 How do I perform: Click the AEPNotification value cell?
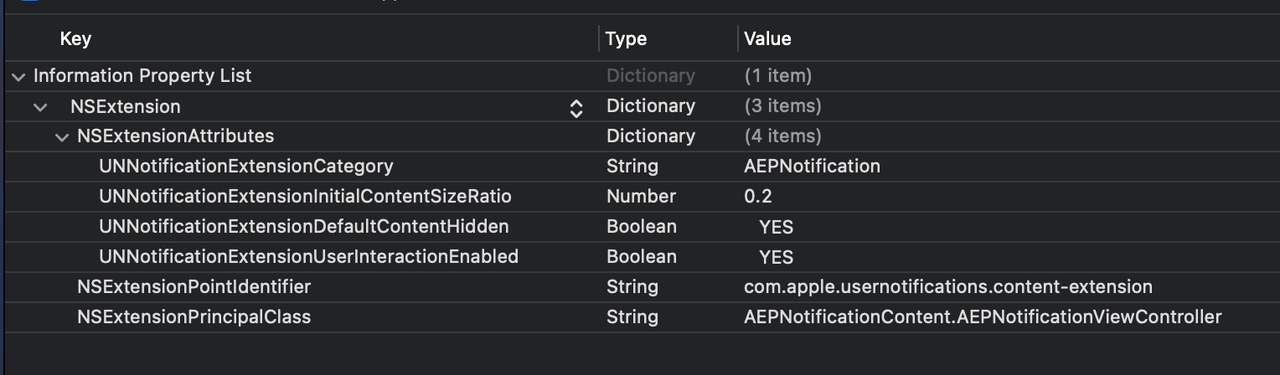[x=812, y=166]
